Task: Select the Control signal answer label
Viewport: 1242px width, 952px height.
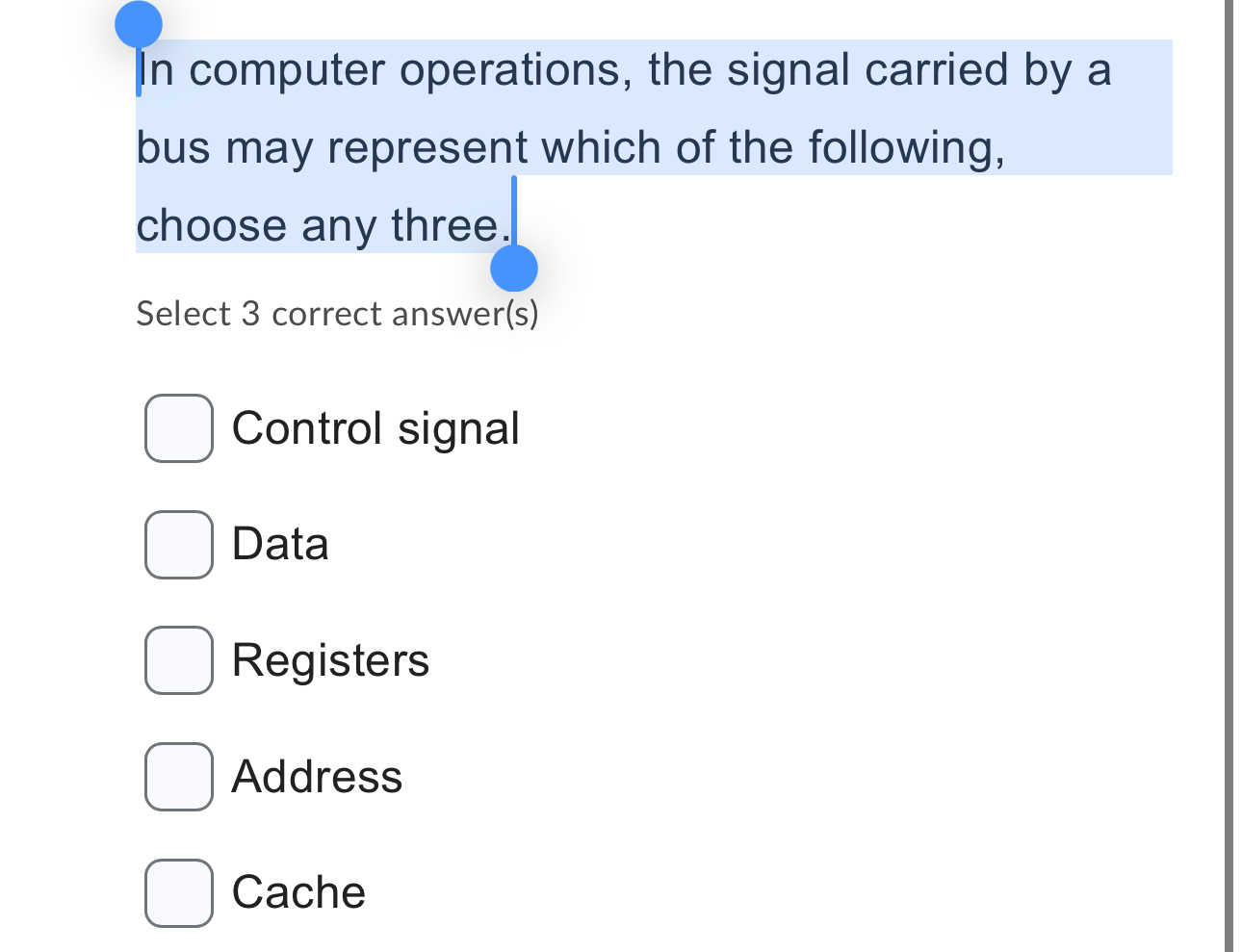Action: click(375, 427)
